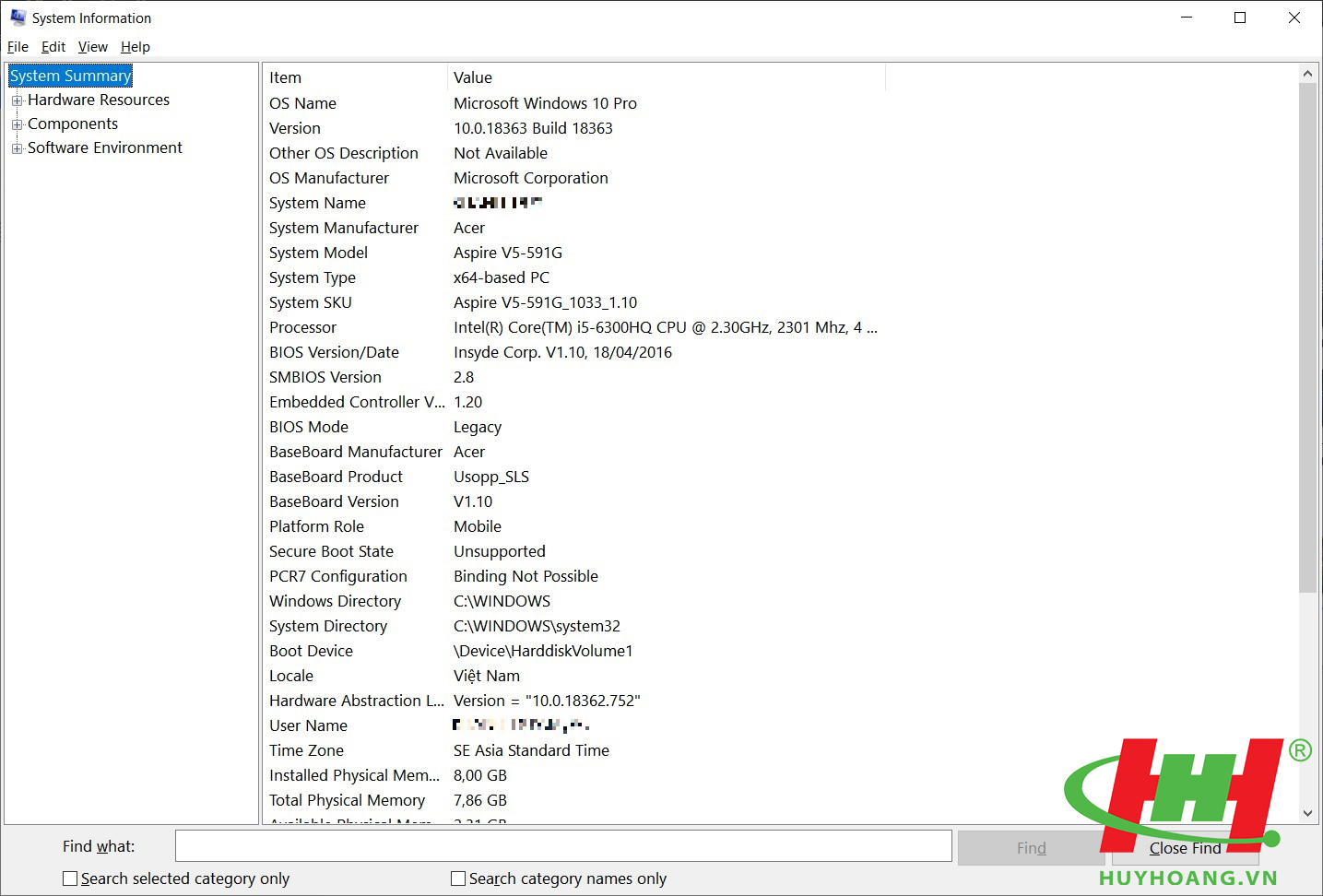This screenshot has width=1323, height=896.
Task: Click the vertical scrollbar thumb
Action: click(x=1307, y=337)
